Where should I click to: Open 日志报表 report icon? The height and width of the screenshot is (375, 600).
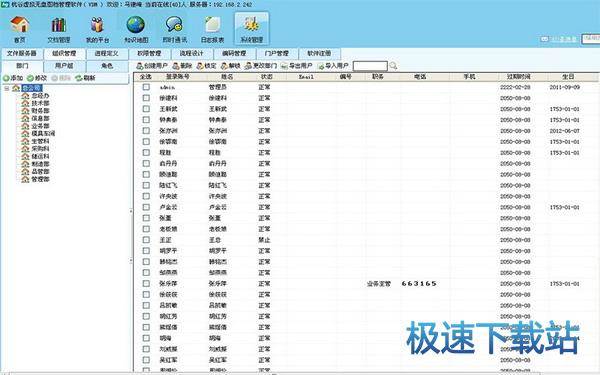click(x=213, y=24)
